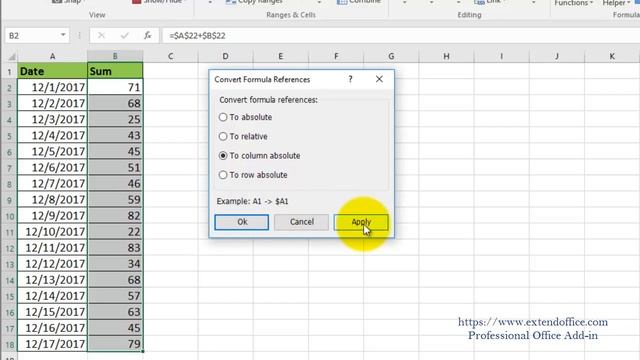Select the To column absolute option

(260, 156)
